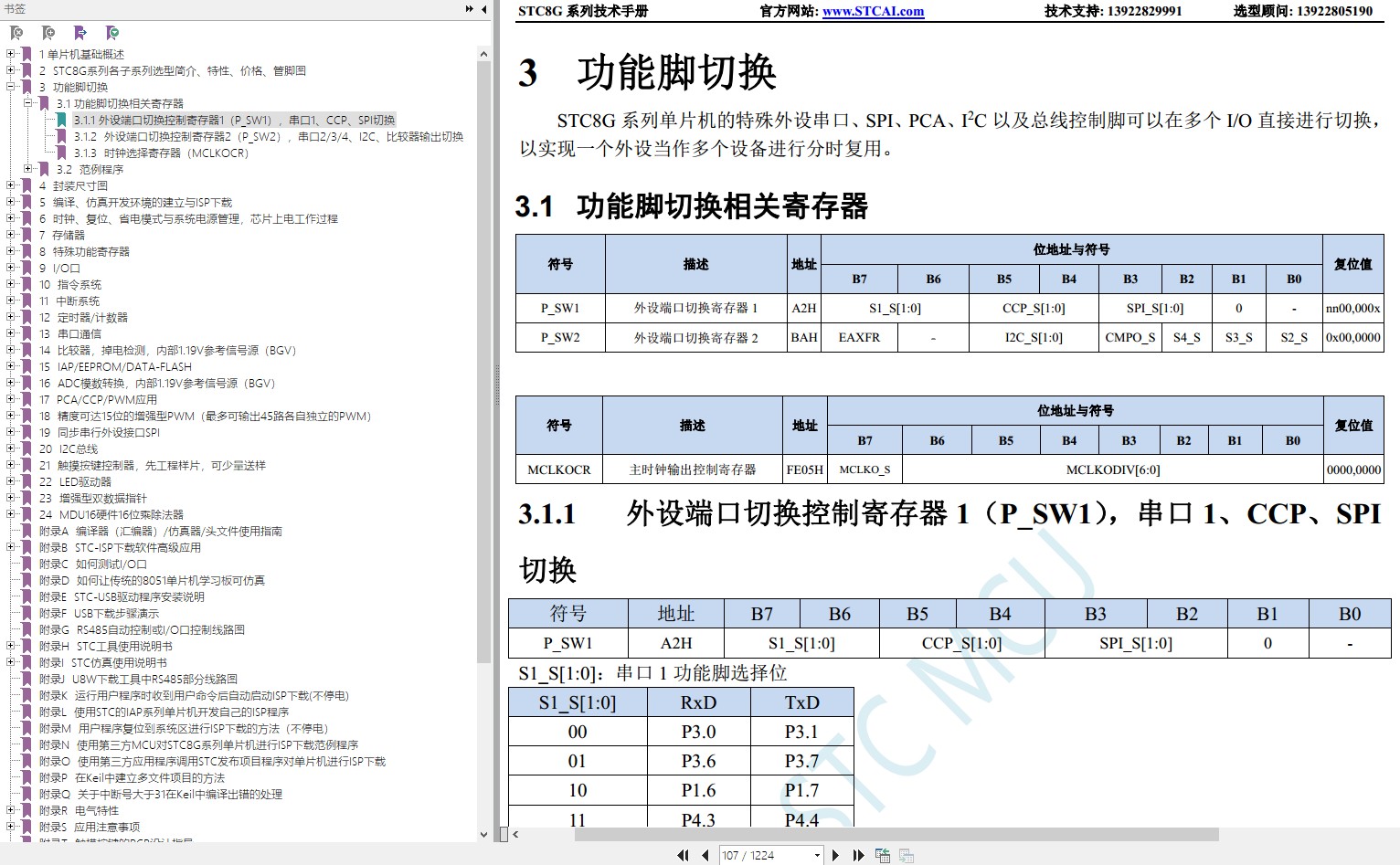Viewport: 1400px width, 865px height.
Task: Click the FE05H address cell
Action: coord(805,469)
